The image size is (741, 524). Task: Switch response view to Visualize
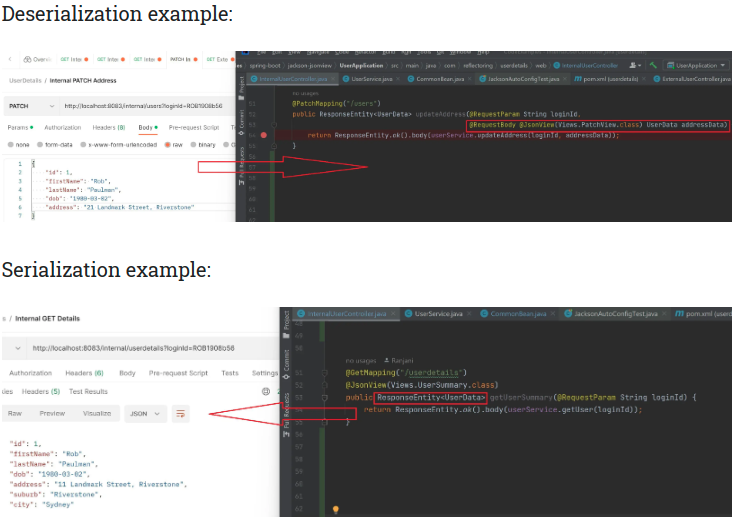click(97, 413)
